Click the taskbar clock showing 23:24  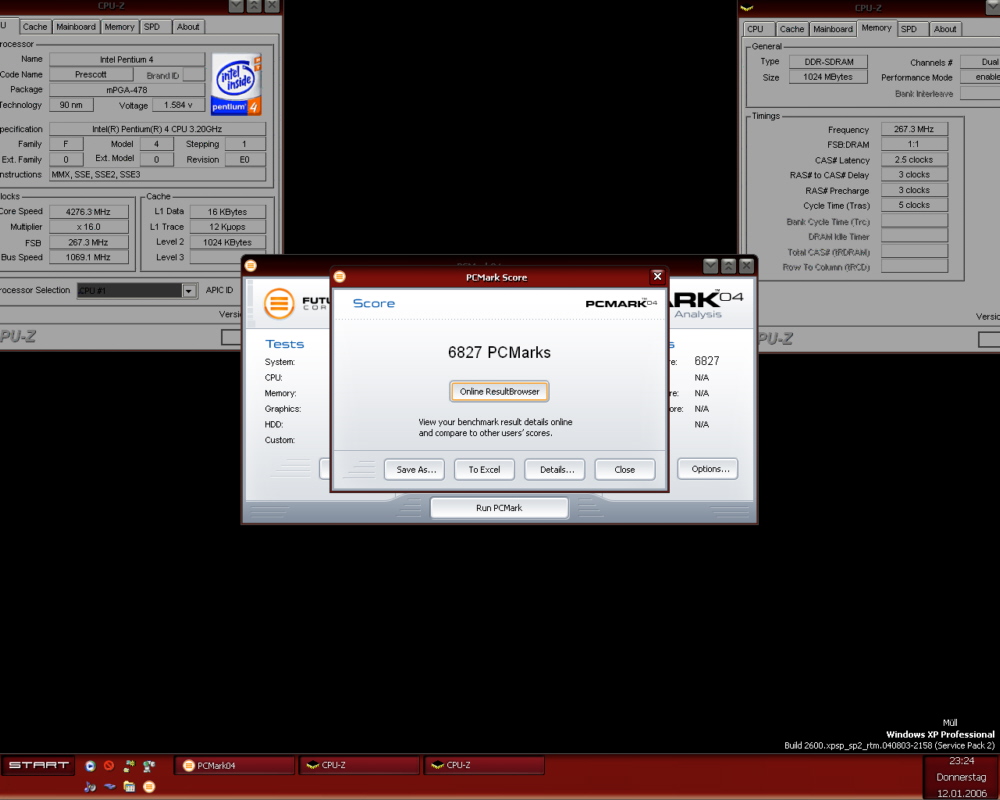(962, 761)
